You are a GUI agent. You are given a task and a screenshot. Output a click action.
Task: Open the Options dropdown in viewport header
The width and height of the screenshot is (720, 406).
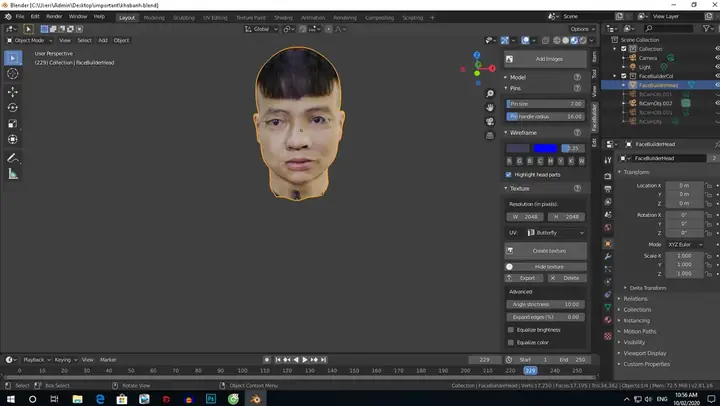582,29
